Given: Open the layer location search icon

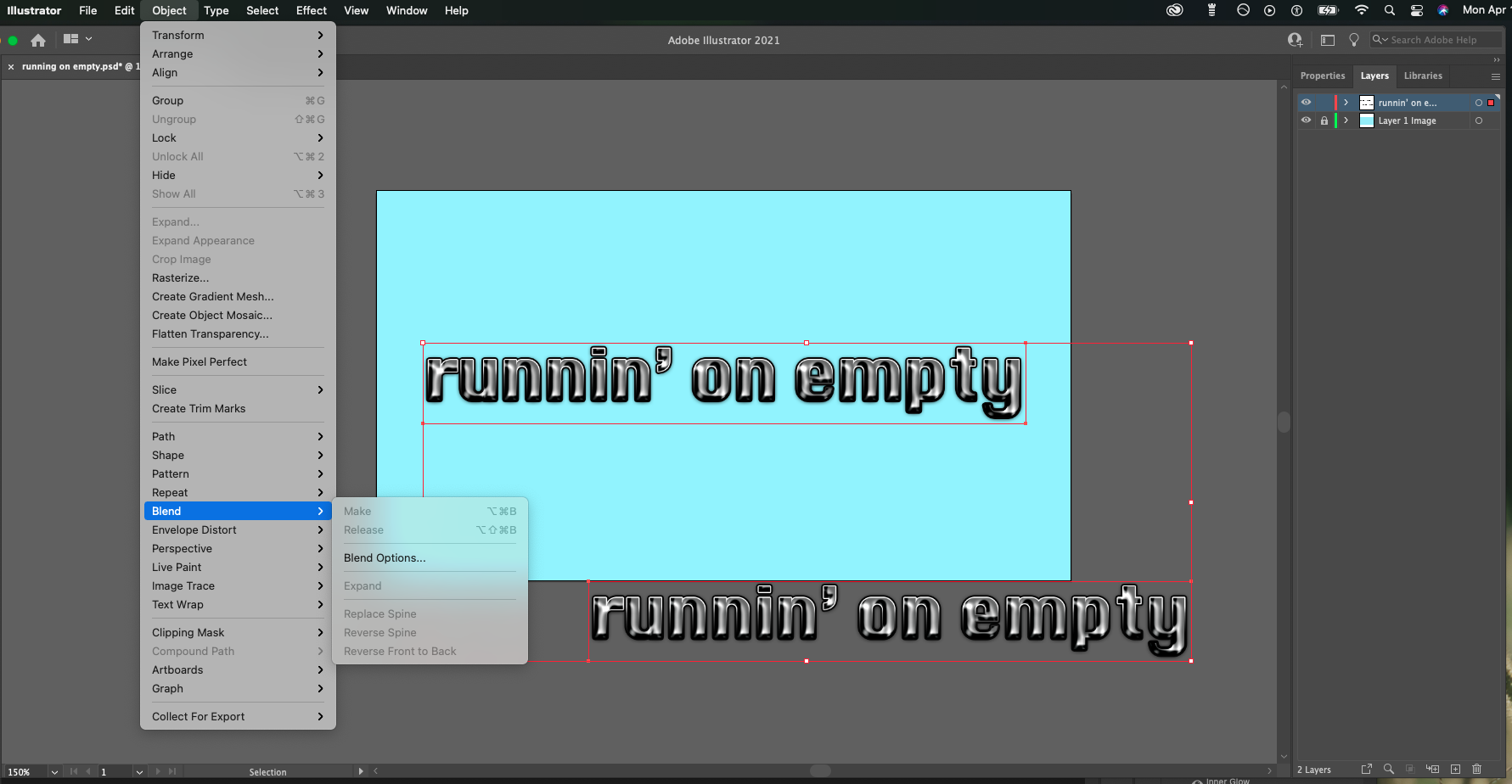Looking at the screenshot, I should click(x=1389, y=770).
